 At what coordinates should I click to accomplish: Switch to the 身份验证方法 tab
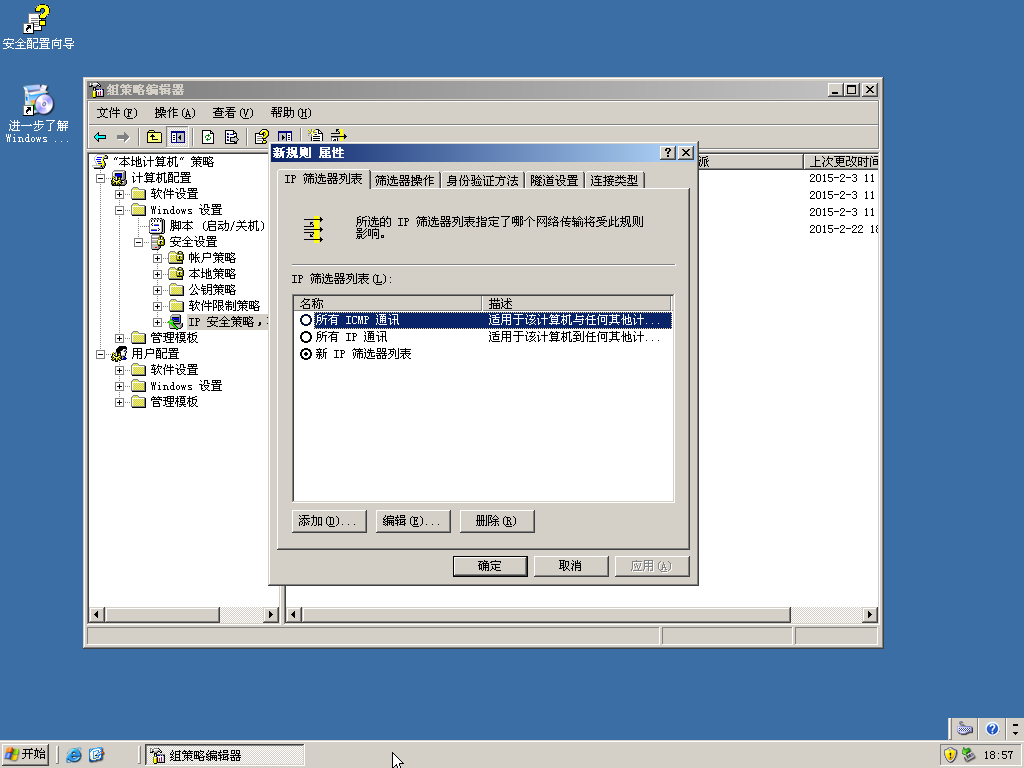tap(482, 180)
